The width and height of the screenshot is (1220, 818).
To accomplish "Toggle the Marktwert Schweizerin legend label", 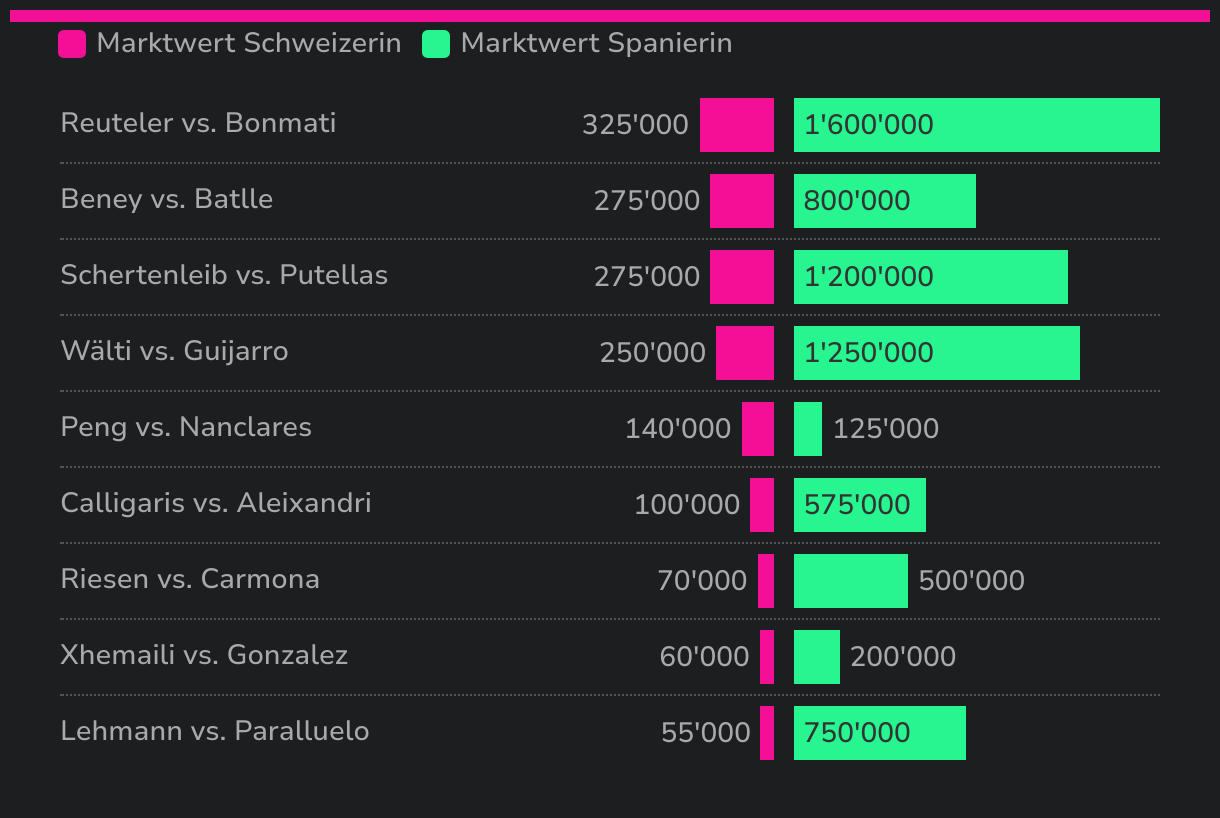I will tap(249, 44).
